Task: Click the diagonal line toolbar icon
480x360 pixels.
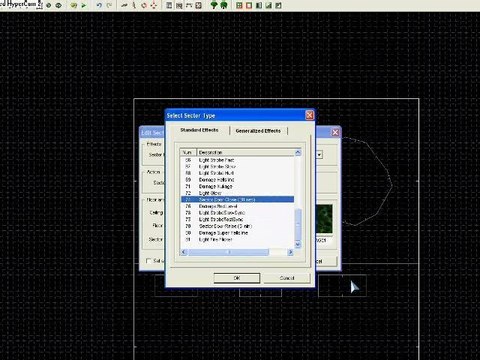Action: (124, 5)
